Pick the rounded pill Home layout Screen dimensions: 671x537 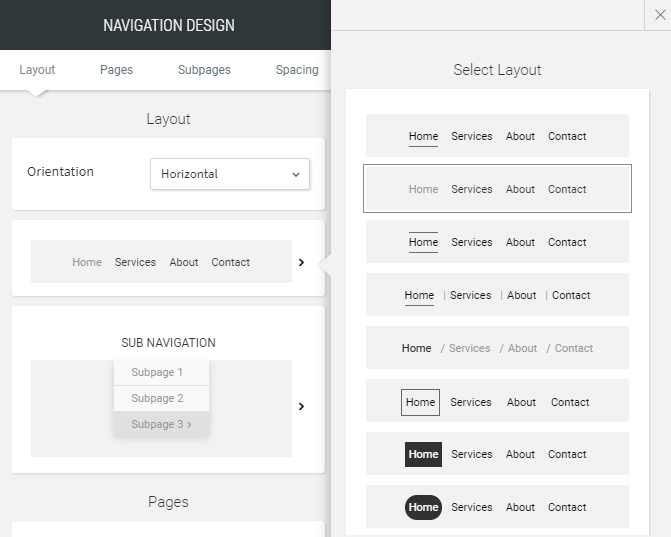[x=497, y=507]
